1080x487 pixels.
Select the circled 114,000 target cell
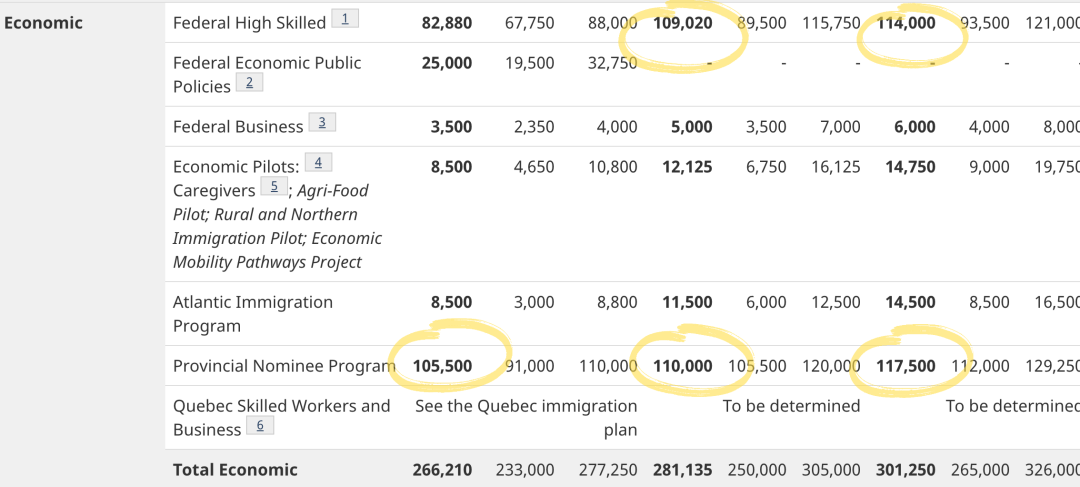click(906, 23)
